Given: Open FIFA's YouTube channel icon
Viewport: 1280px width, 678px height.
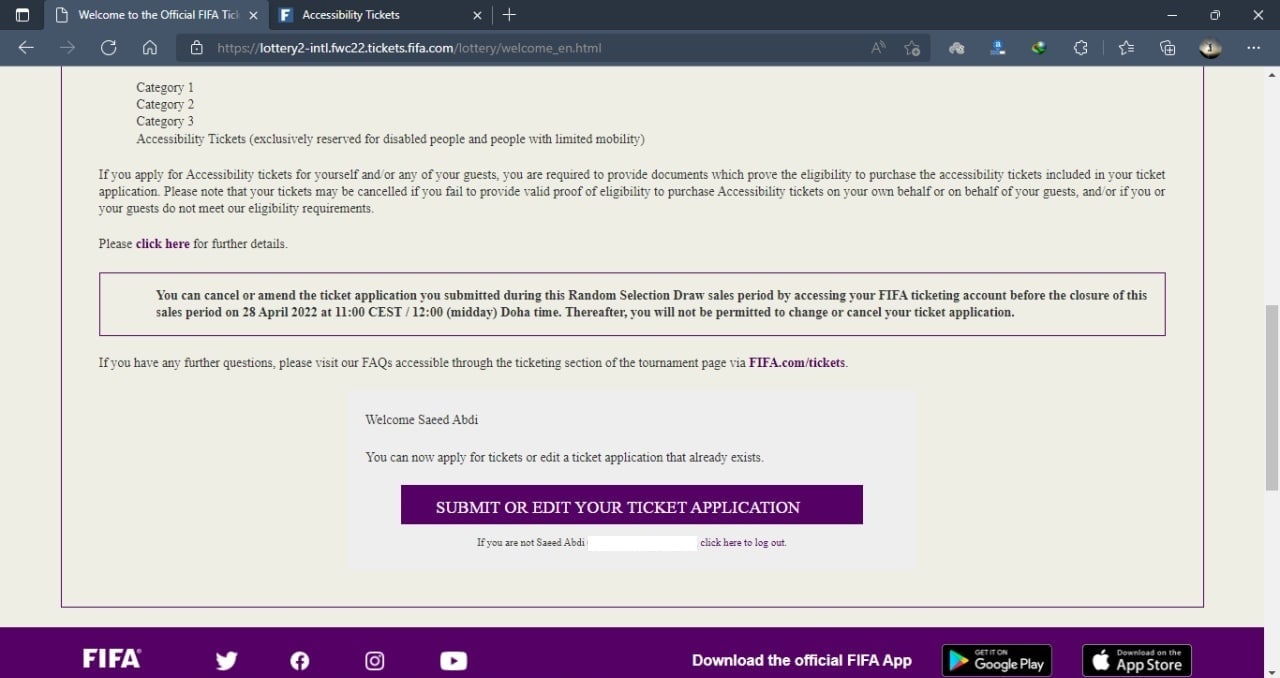Looking at the screenshot, I should (x=453, y=660).
